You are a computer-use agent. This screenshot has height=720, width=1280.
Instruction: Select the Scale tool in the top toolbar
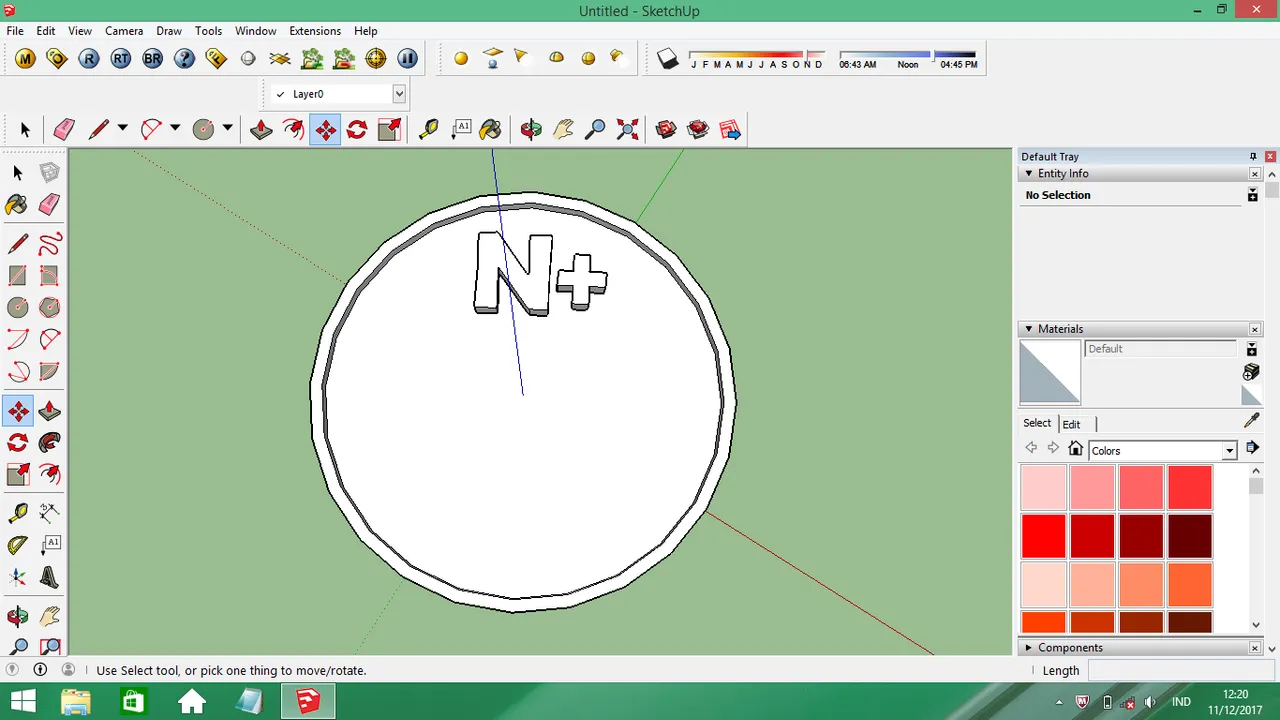[389, 129]
